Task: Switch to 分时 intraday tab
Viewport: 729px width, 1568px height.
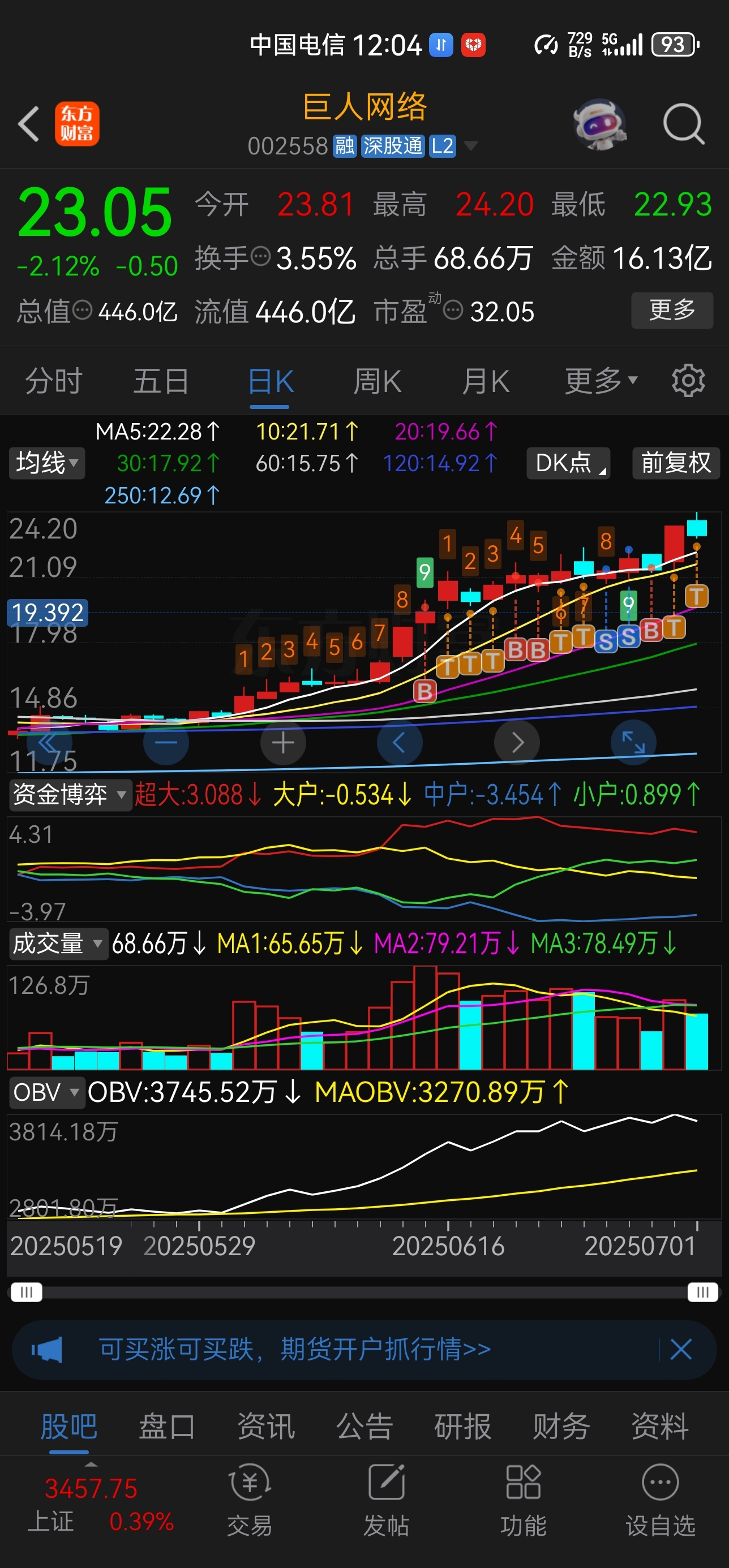Action: click(x=54, y=381)
